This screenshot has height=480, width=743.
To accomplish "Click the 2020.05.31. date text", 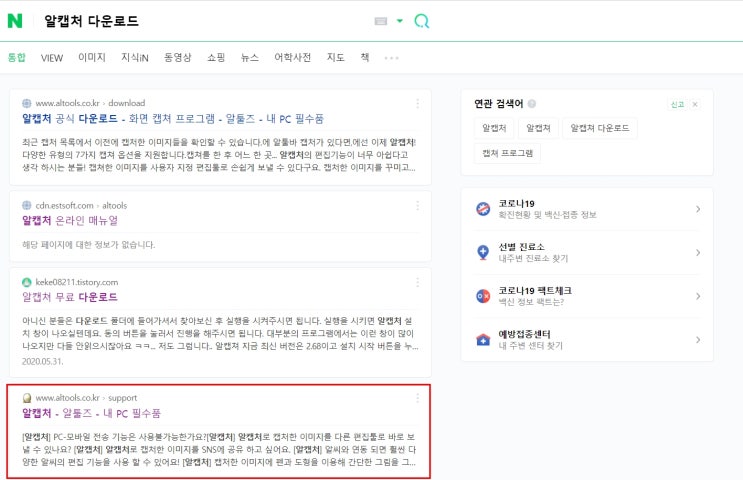I will (42, 361).
